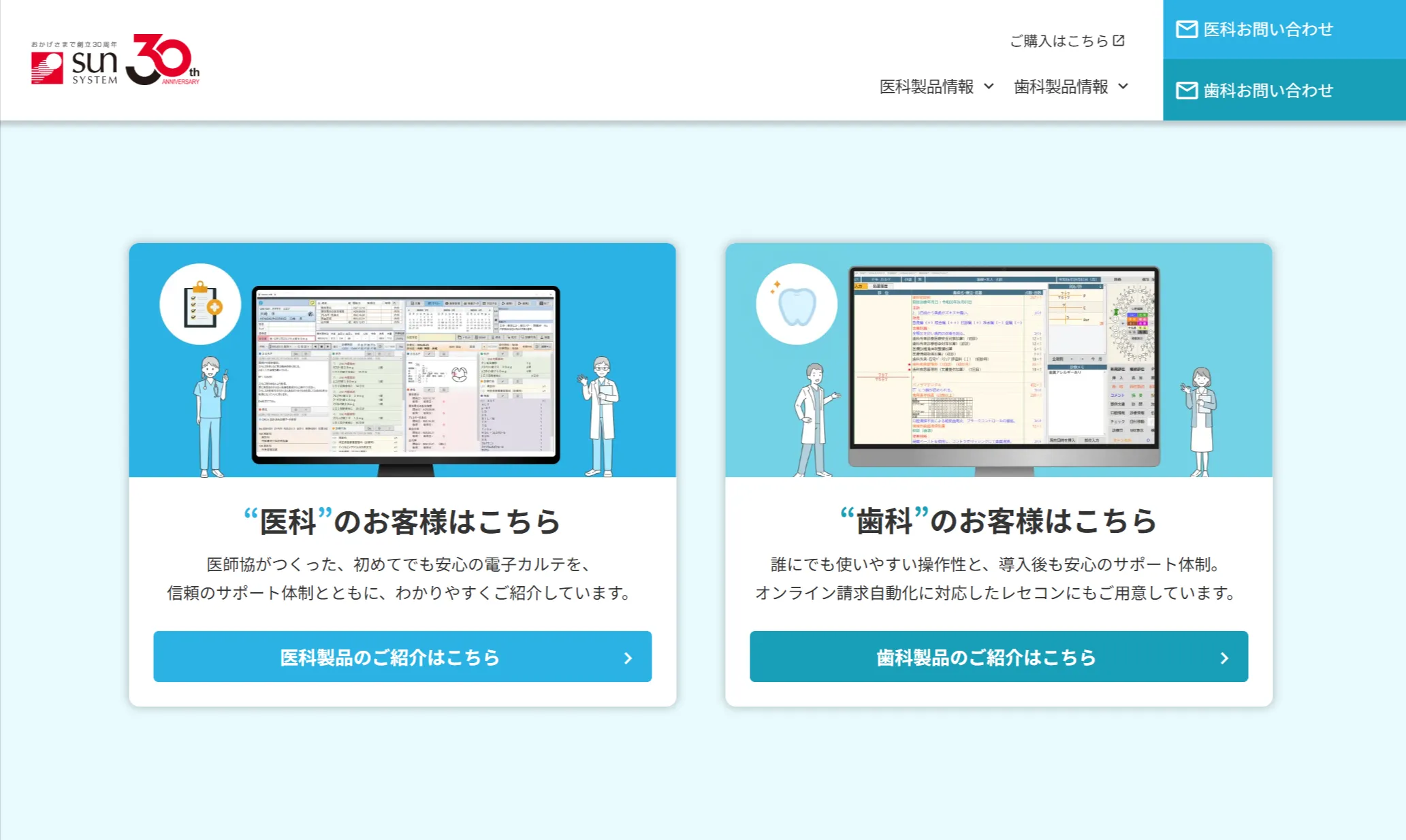The image size is (1406, 840).
Task: Open the 歯科製品情報 menu
Action: [x=1060, y=86]
